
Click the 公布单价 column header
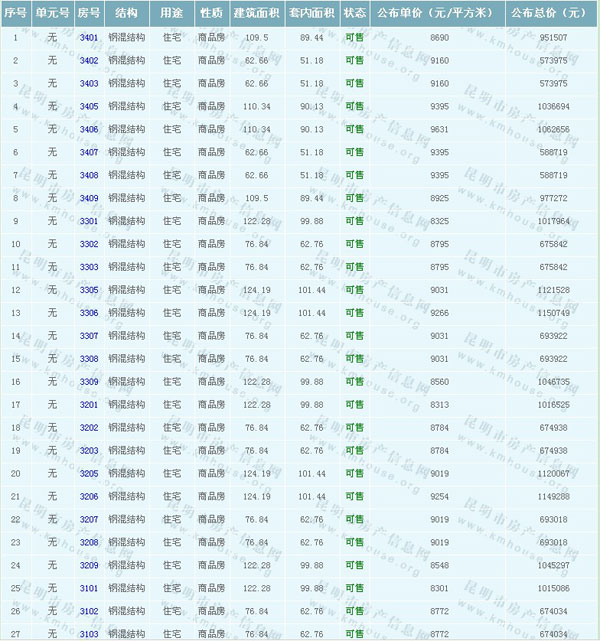coord(432,14)
